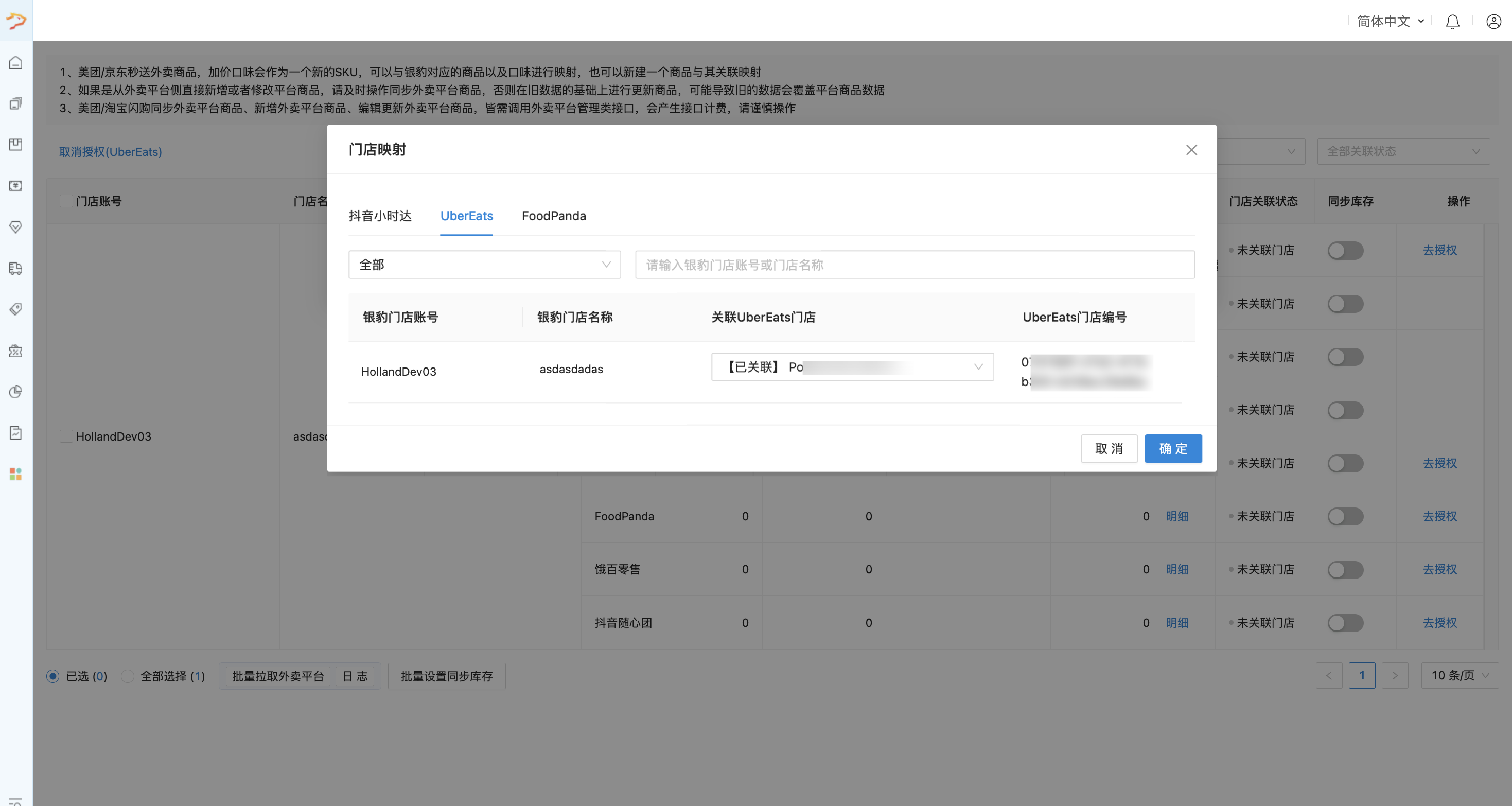The width and height of the screenshot is (1512, 806).
Task: Click 去授权 in the 抖音随心团 row
Action: (1439, 623)
